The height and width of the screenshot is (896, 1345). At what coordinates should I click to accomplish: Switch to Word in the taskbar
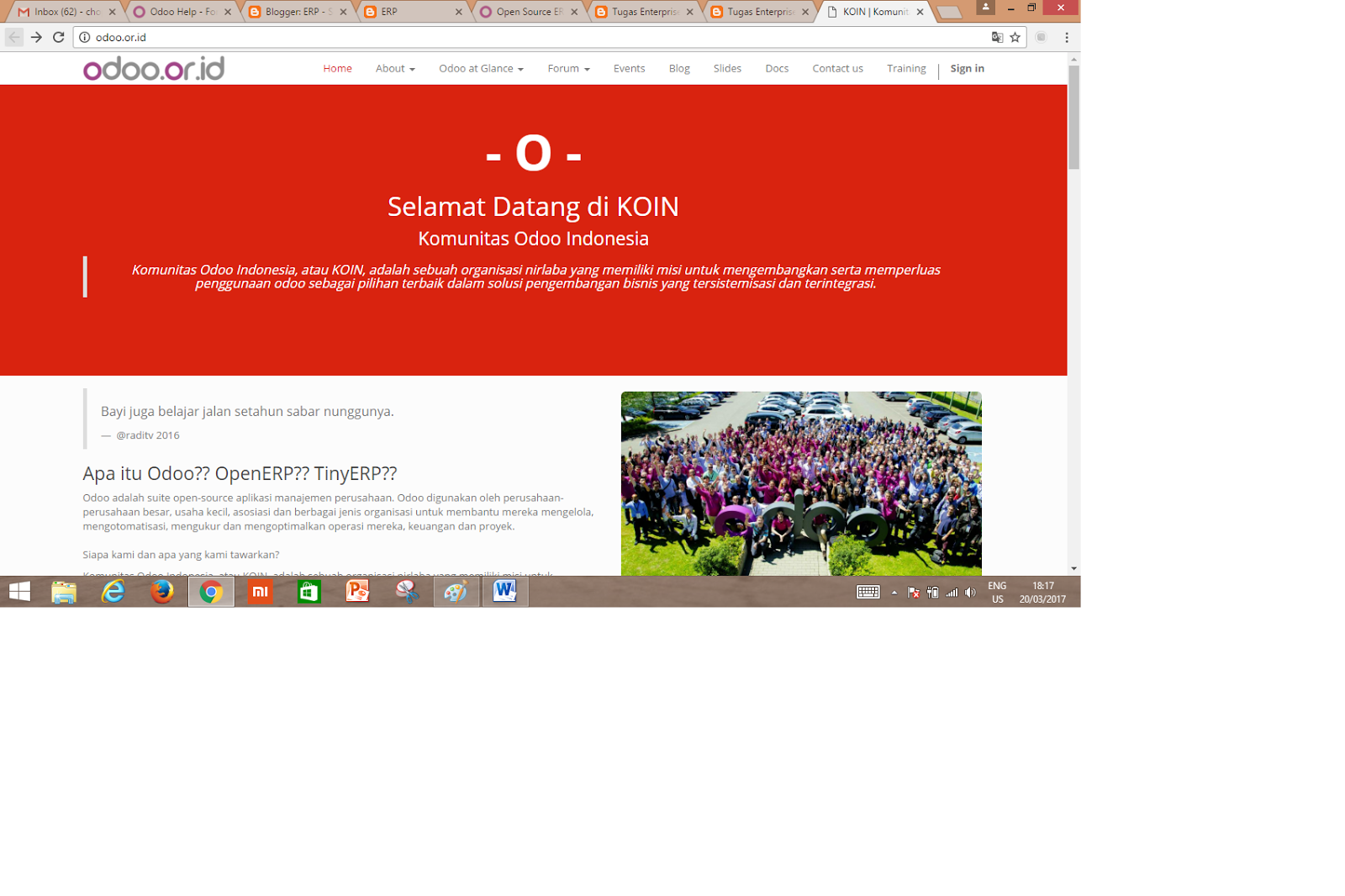click(x=505, y=592)
